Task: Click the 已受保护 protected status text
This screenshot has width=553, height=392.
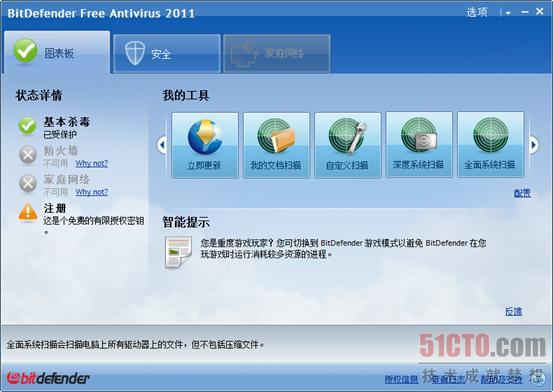Action: [x=60, y=134]
